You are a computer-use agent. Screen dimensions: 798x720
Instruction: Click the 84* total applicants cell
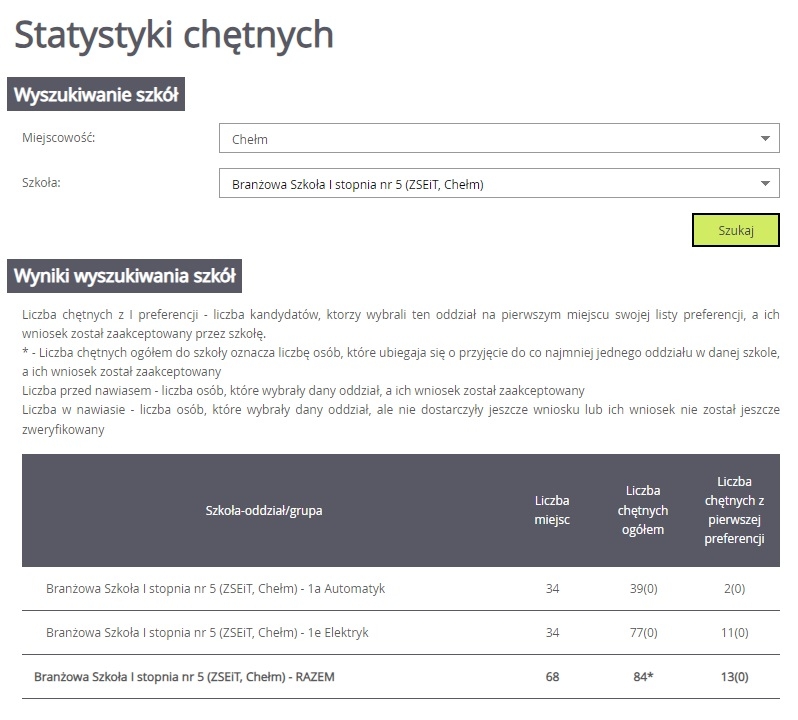644,677
